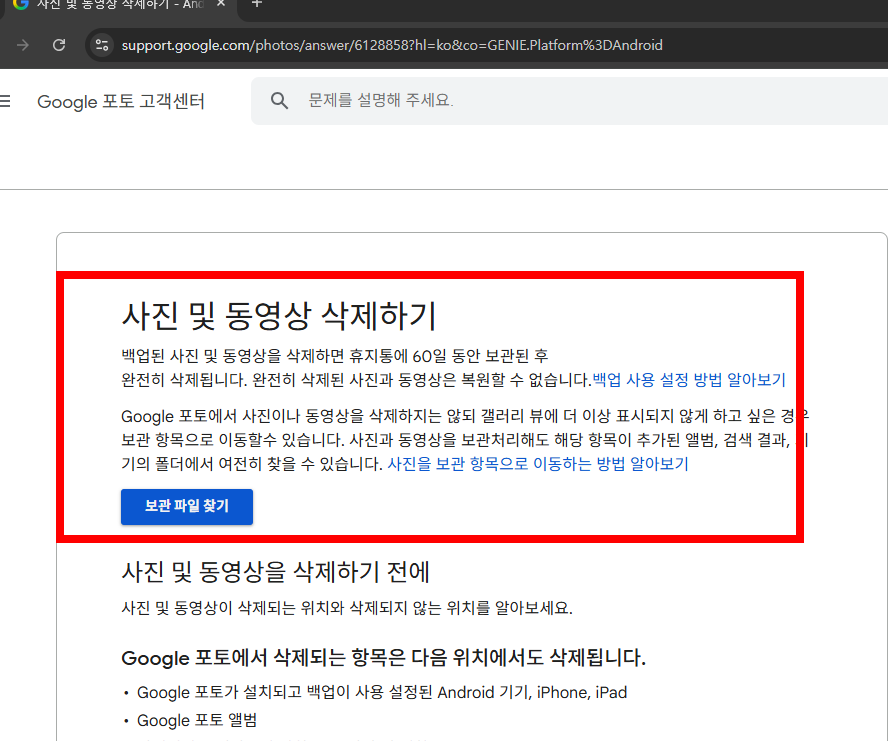Click the Google Photos favicon on the browser tab
The image size is (888, 741).
pos(17,7)
